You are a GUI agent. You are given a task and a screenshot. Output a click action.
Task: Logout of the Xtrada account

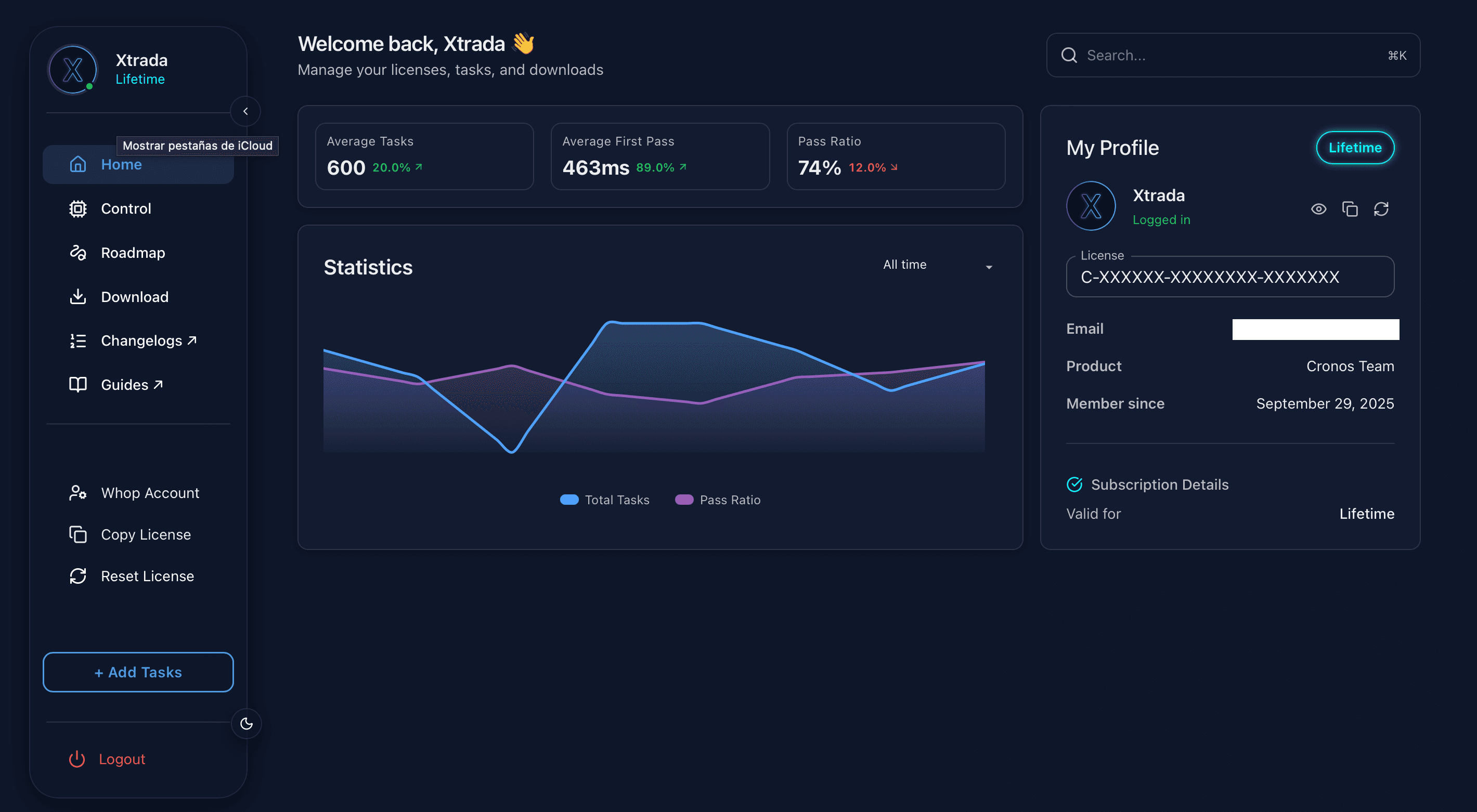(121, 758)
